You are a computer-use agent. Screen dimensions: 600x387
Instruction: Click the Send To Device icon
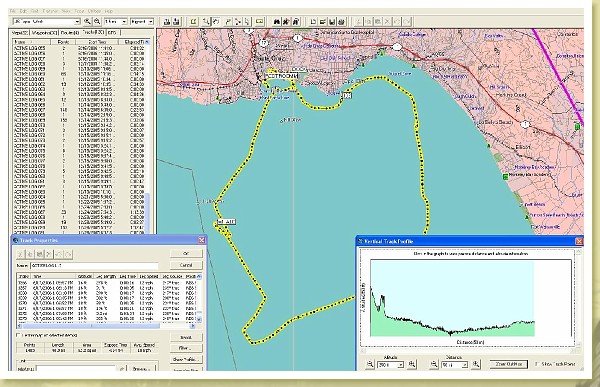[x=167, y=22]
